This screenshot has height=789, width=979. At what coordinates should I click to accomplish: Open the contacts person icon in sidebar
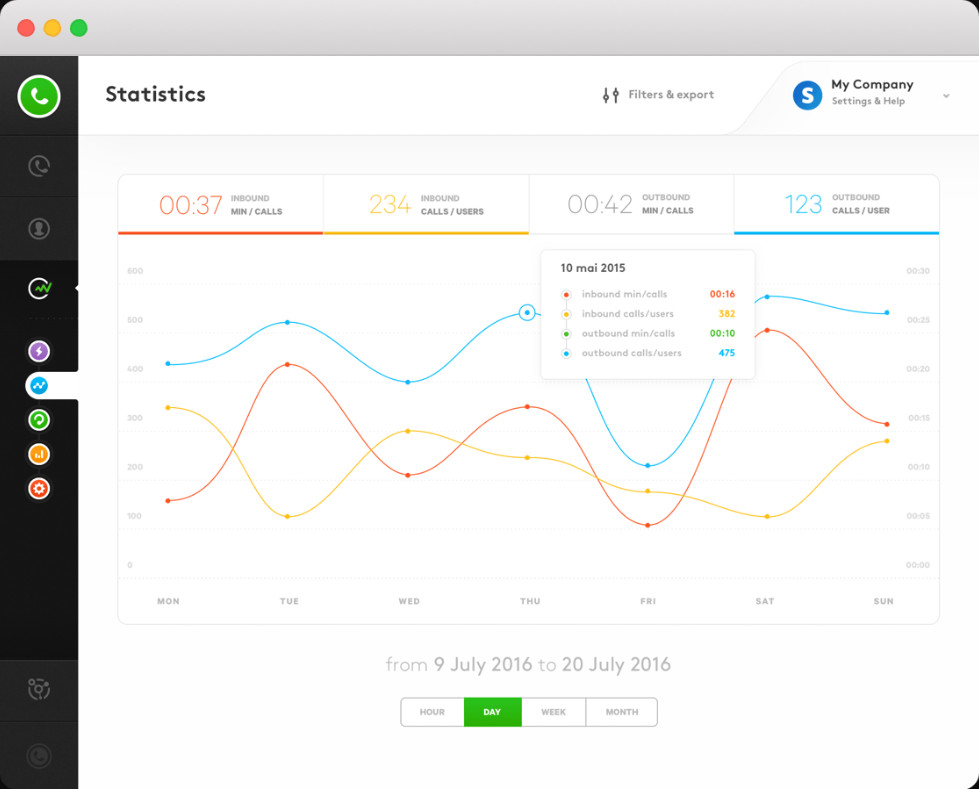pos(39,228)
